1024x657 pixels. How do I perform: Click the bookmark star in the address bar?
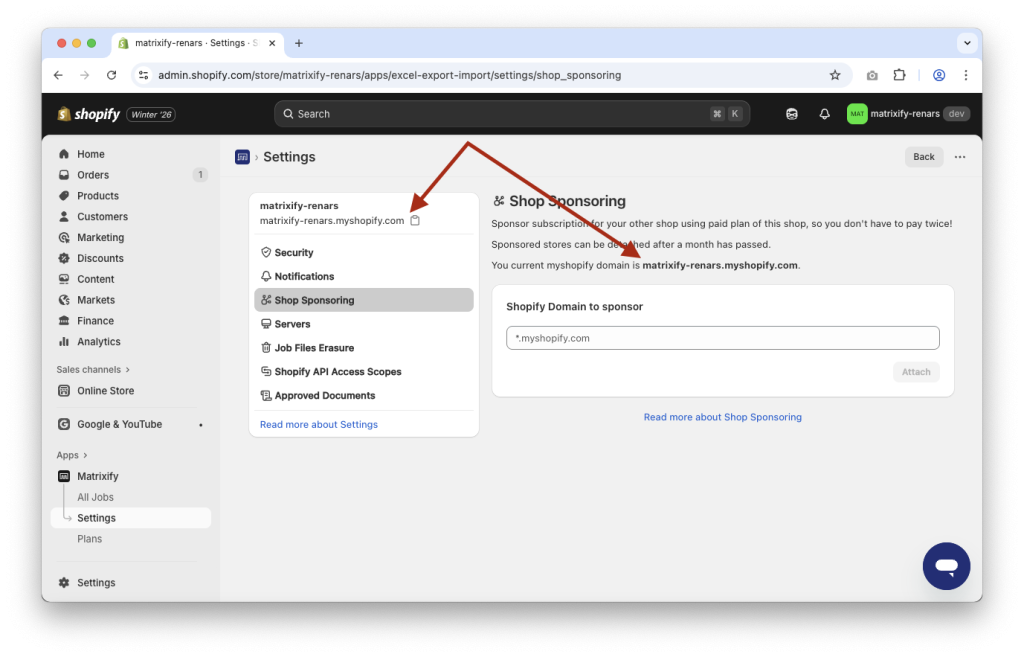tap(835, 74)
